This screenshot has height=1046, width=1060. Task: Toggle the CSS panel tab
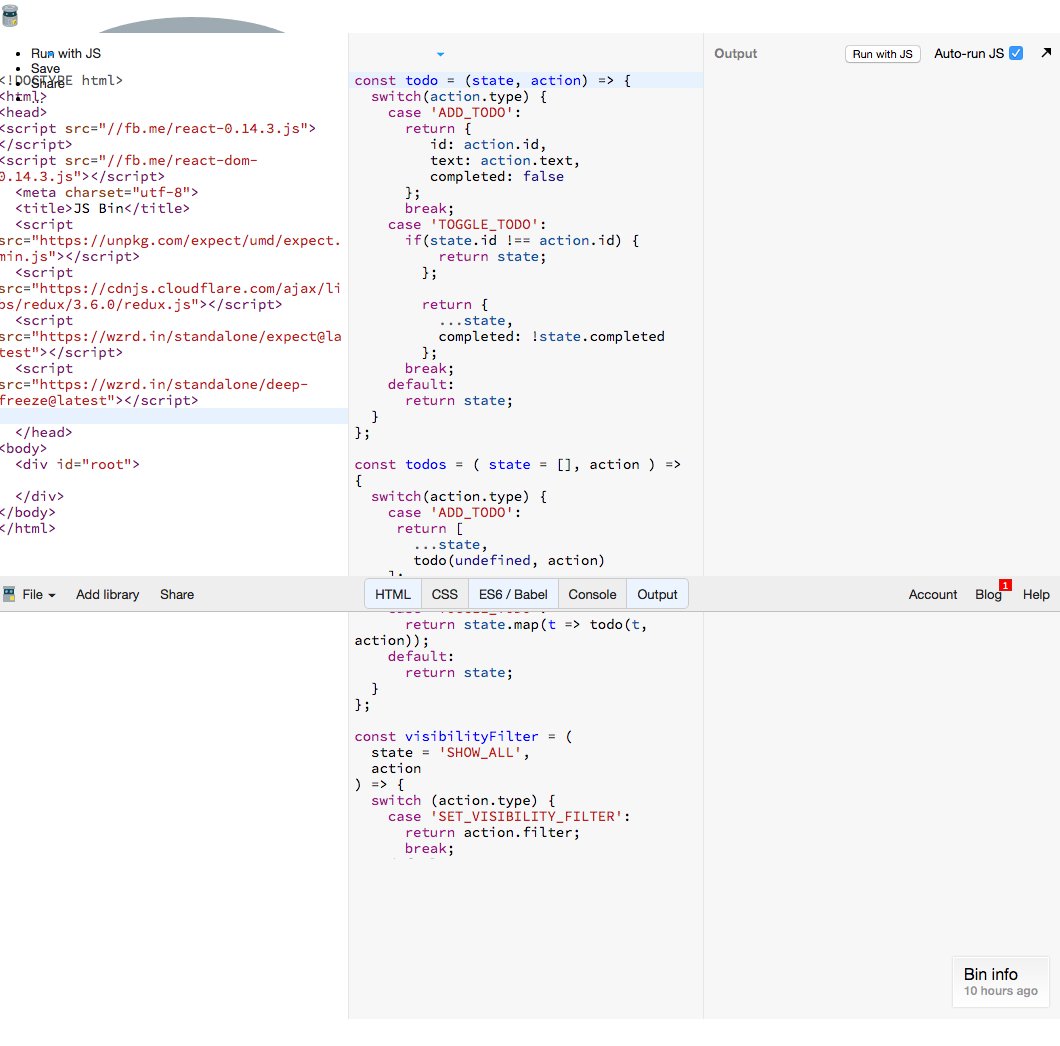[x=445, y=594]
